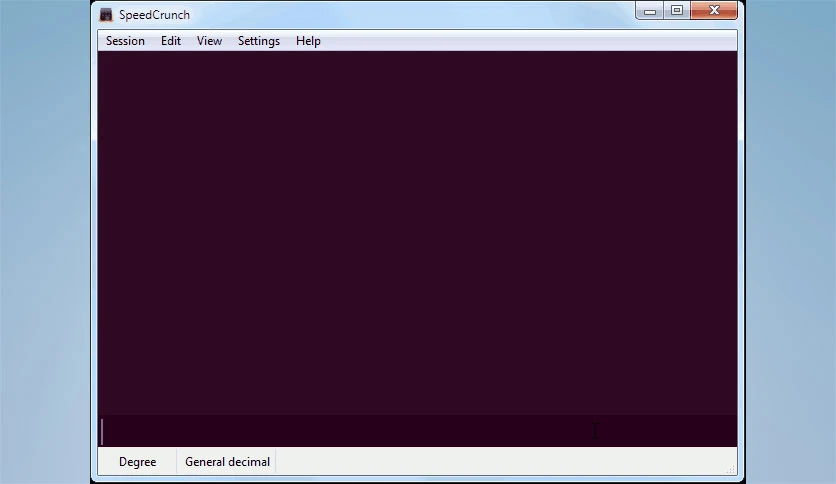836x484 pixels.
Task: Open the Edit menu
Action: point(171,41)
